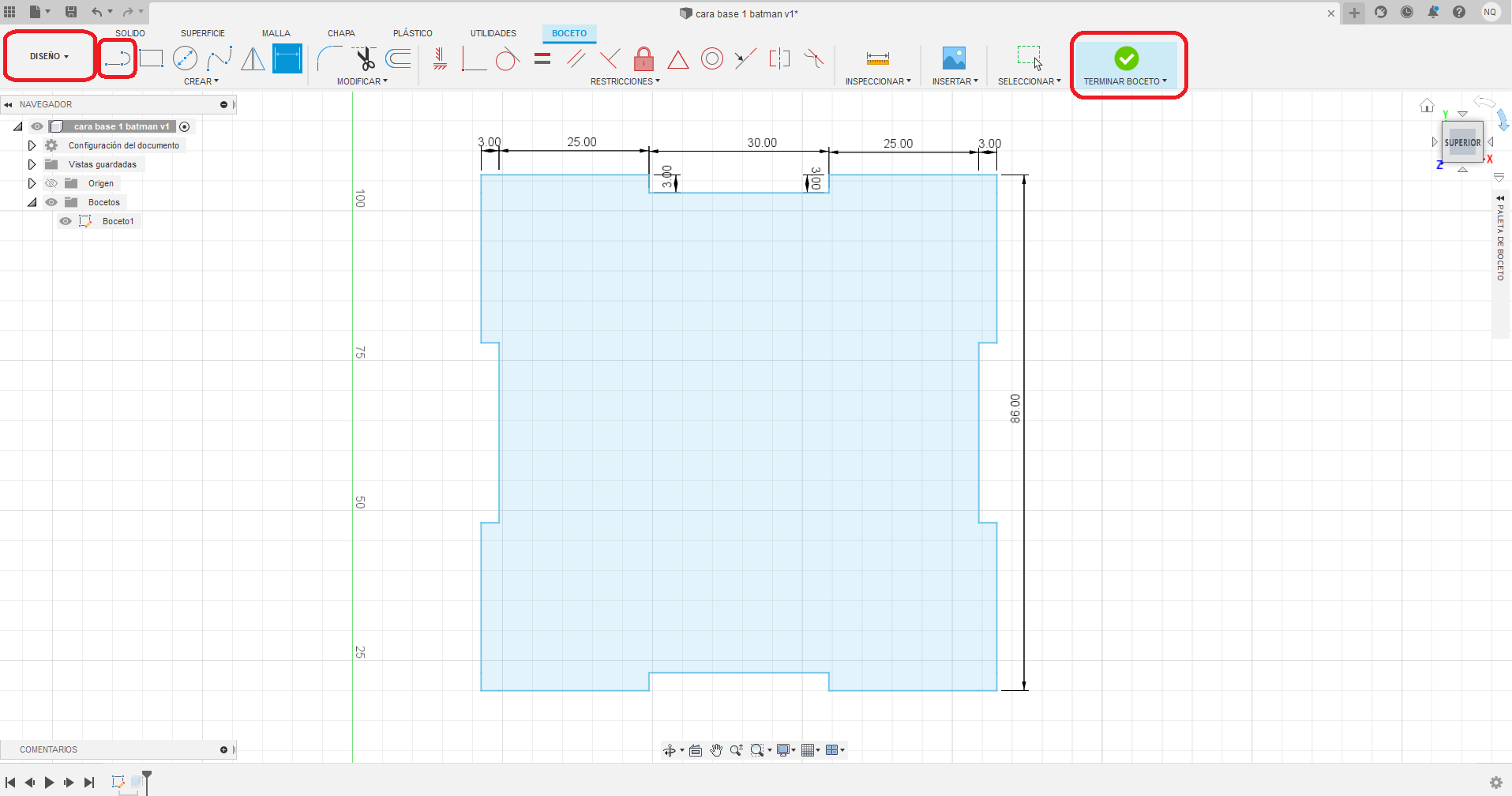Switch to the UTILIDADES tab
The image size is (1512, 796).
493,33
